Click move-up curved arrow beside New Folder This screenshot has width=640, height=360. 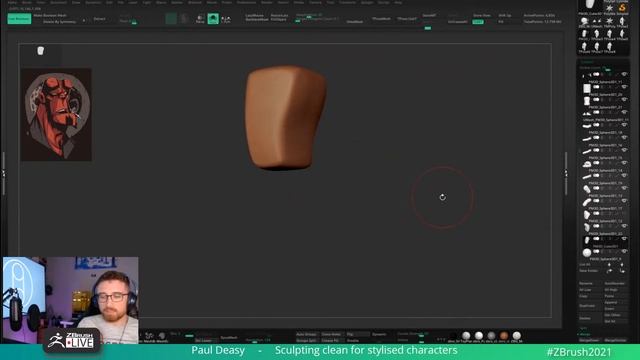[609, 271]
